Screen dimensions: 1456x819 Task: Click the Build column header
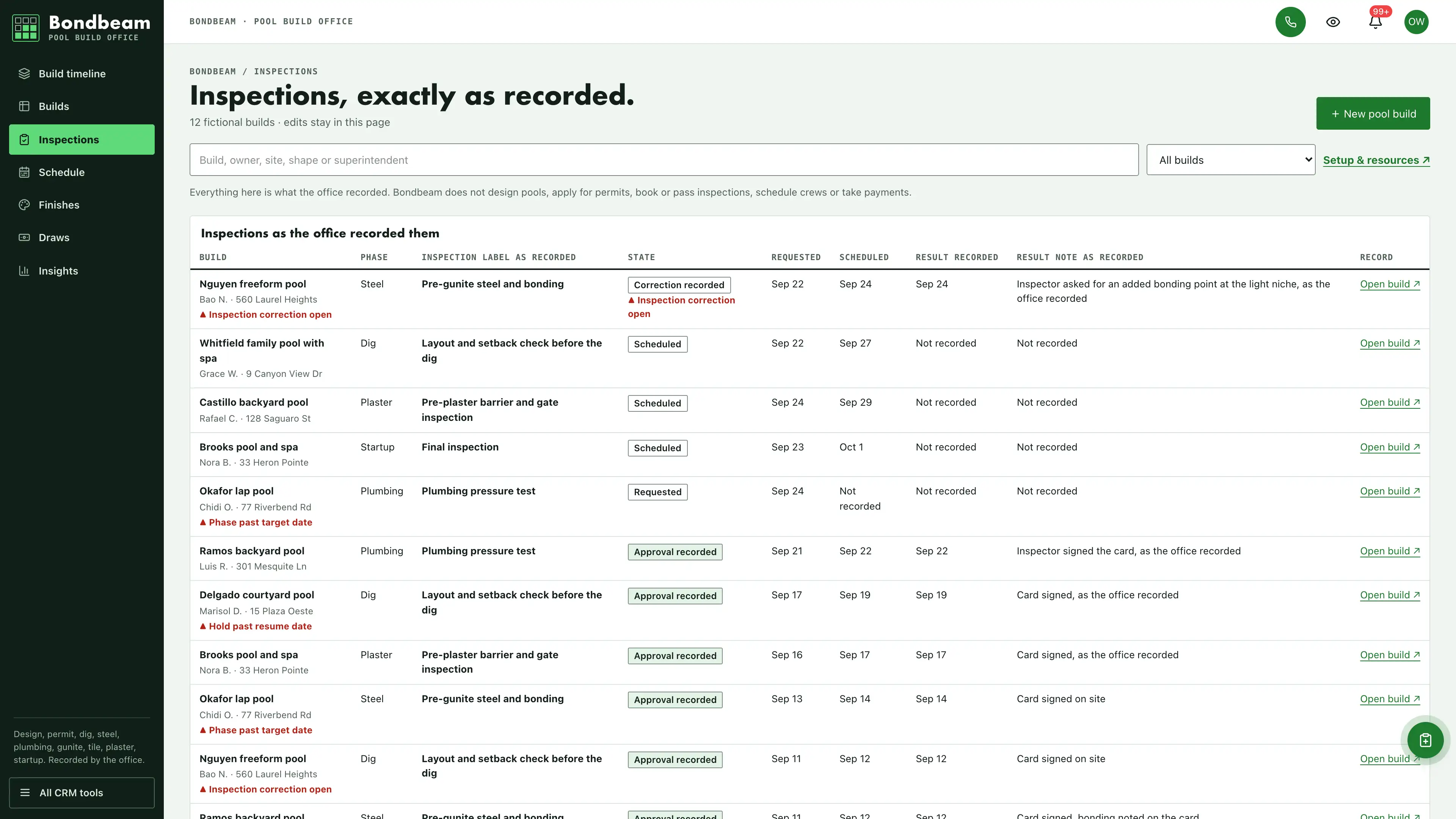(213, 257)
